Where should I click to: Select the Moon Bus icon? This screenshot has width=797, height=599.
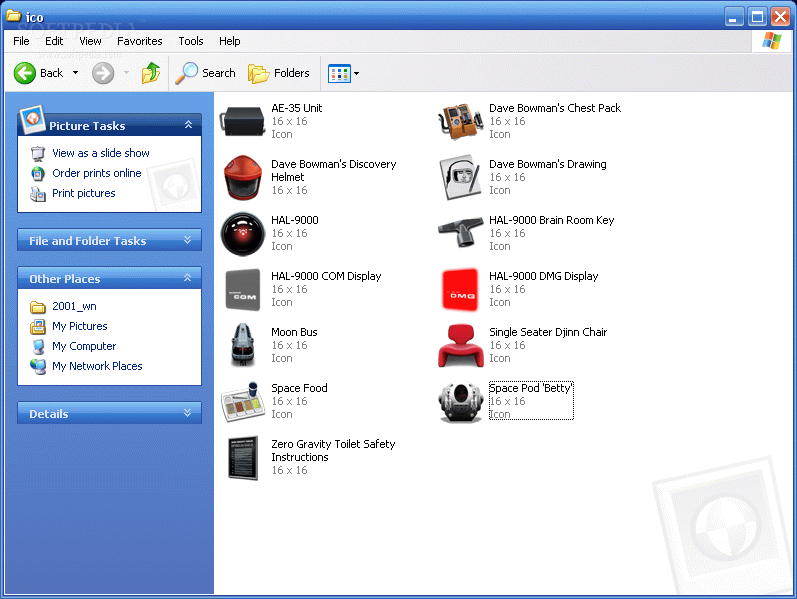tap(242, 345)
